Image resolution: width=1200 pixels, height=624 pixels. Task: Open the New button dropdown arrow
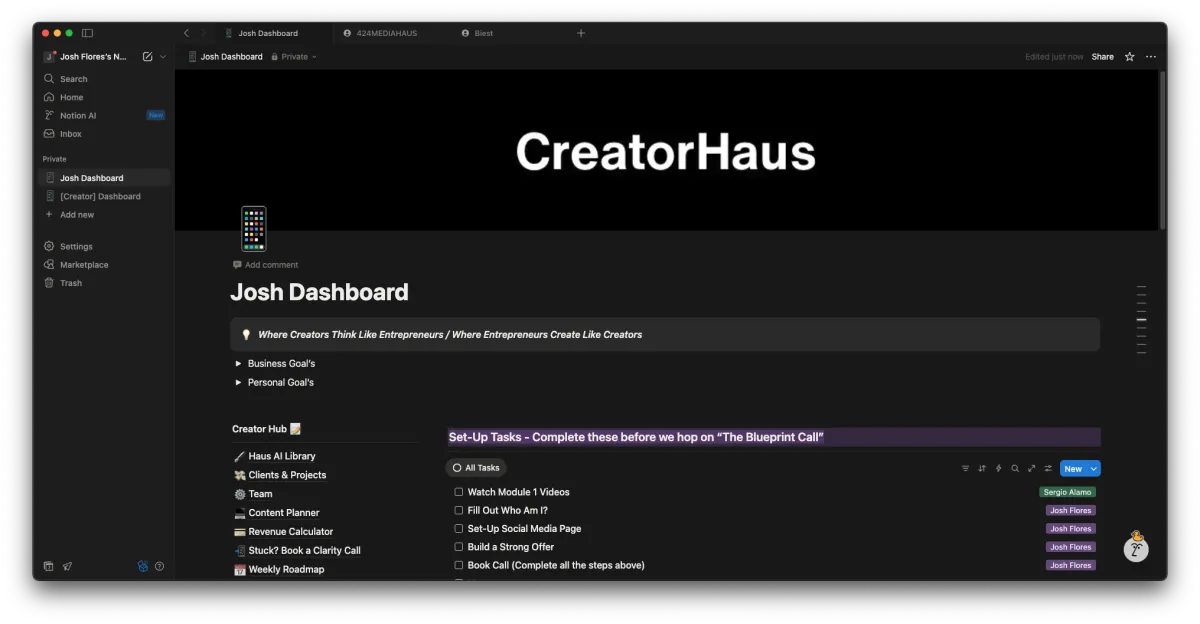pos(1094,468)
